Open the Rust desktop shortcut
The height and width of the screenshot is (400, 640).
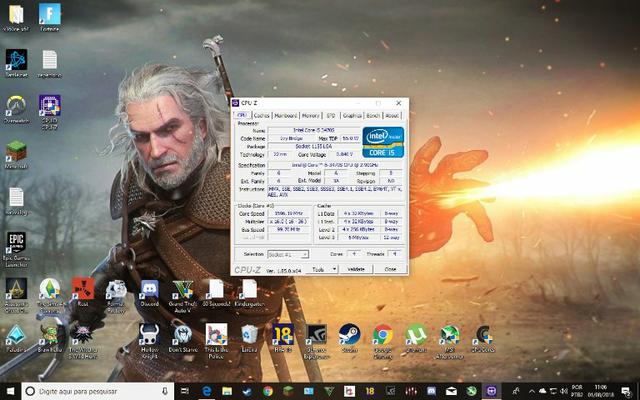tap(83, 292)
